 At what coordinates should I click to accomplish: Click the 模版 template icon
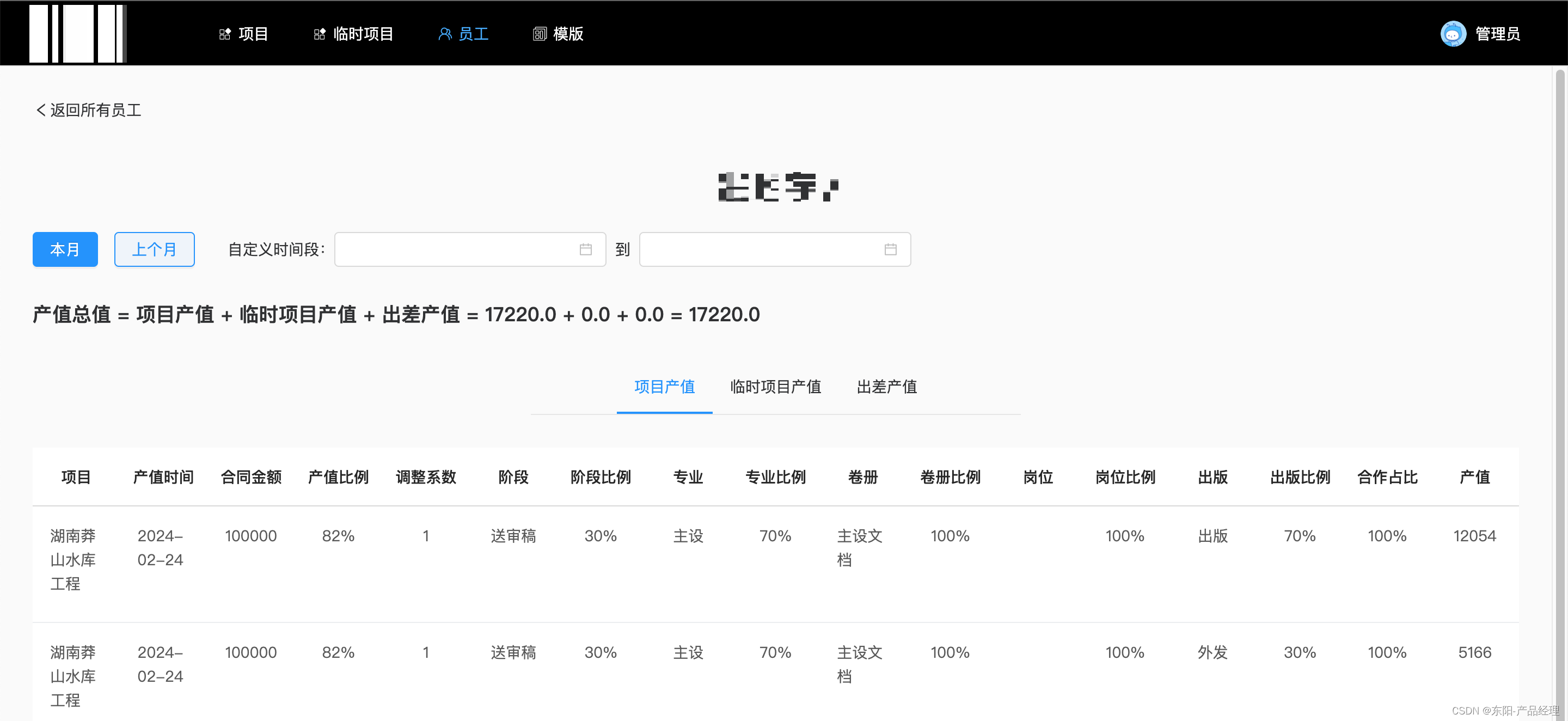(x=540, y=34)
